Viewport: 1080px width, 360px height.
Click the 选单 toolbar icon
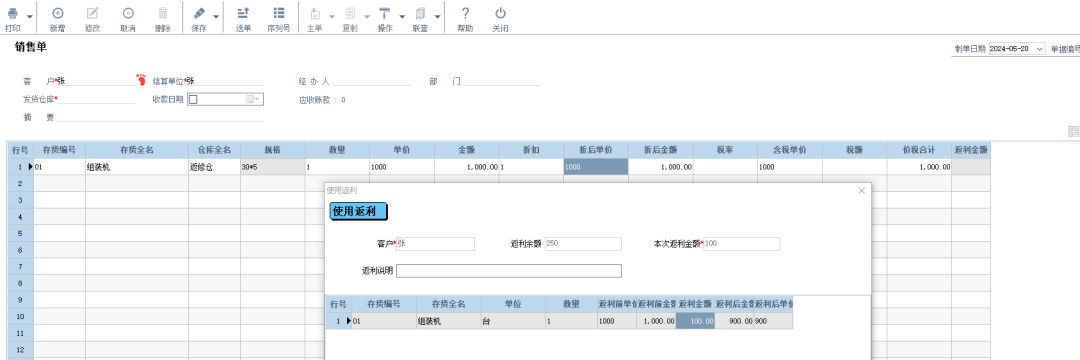[243, 13]
